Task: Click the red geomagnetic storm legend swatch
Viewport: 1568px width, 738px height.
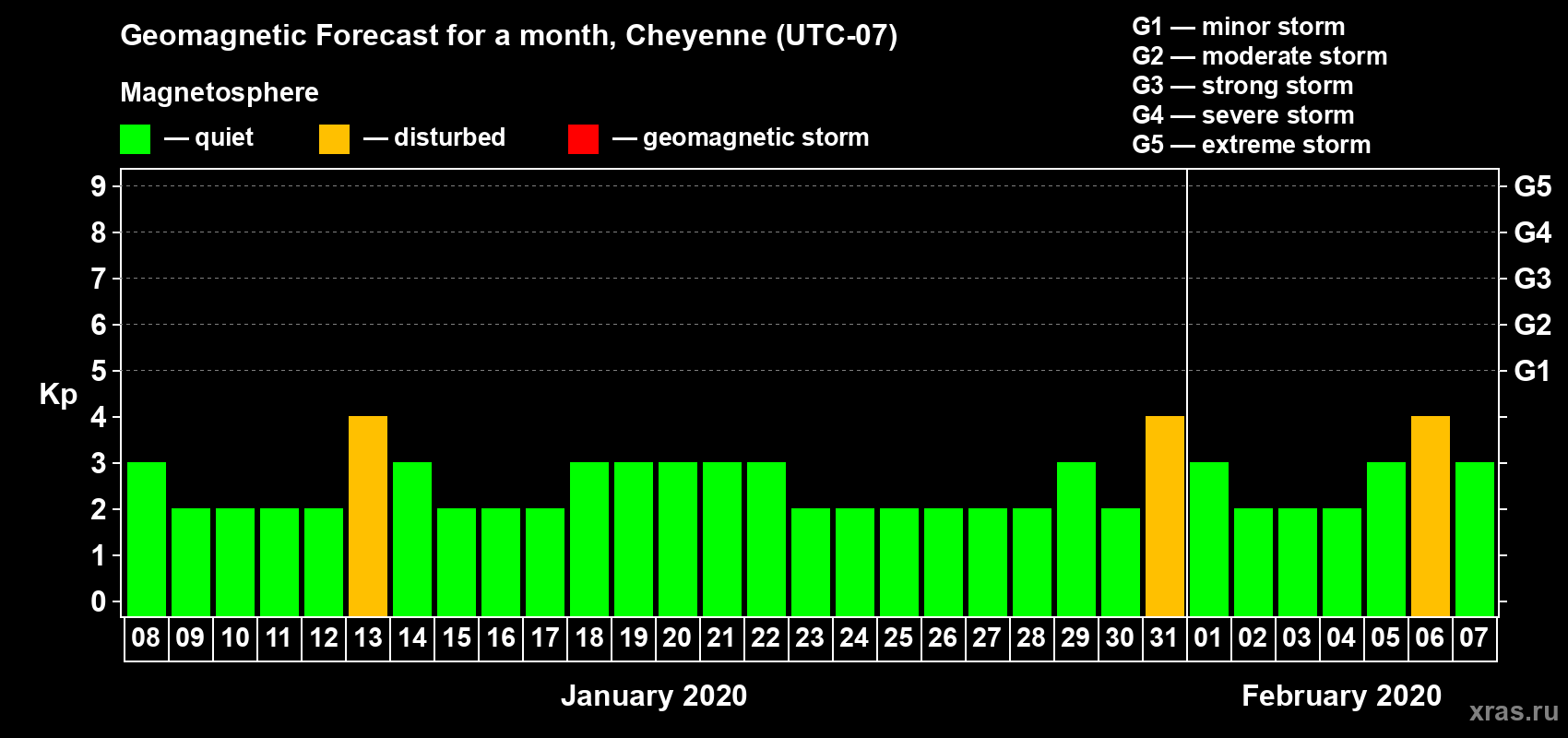Action: tap(583, 139)
